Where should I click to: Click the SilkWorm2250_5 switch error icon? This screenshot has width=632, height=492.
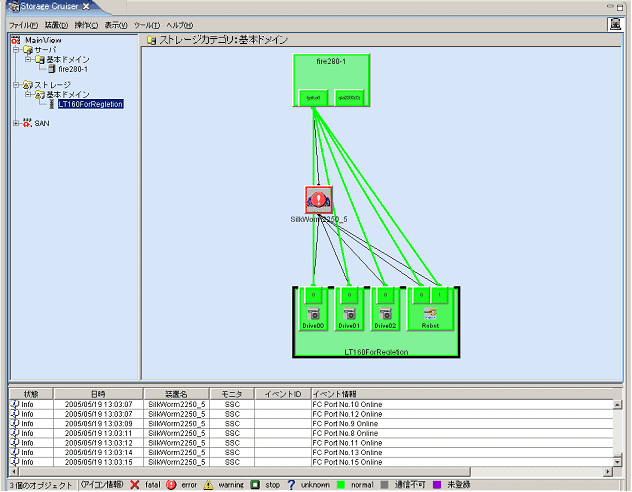tap(318, 199)
